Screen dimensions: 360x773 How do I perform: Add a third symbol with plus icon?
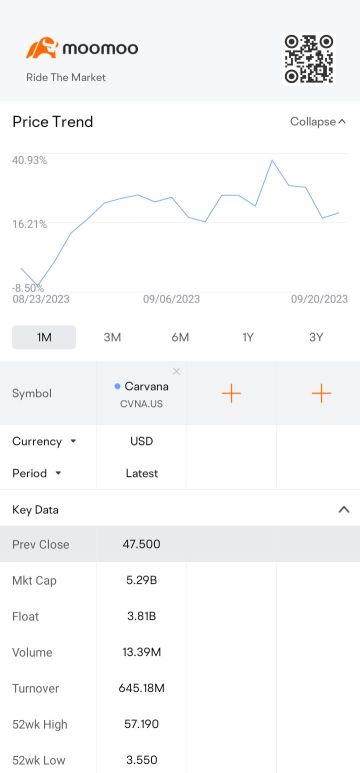click(x=321, y=393)
